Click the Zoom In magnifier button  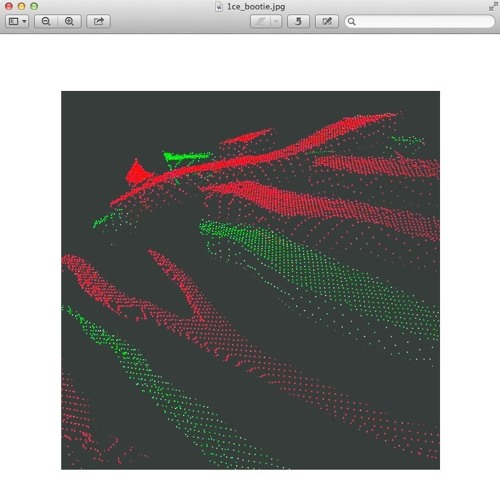tap(69, 21)
